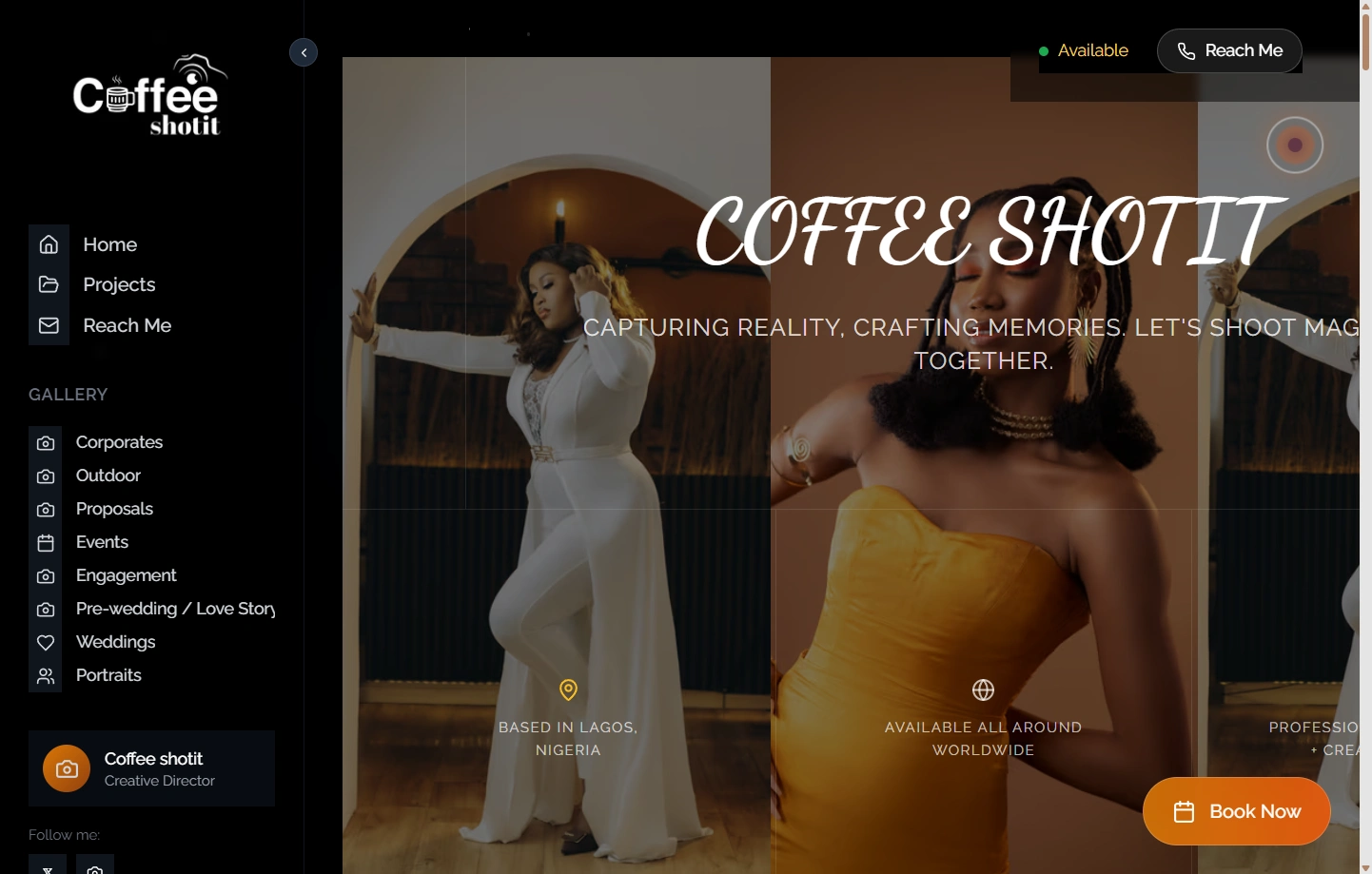Click the Reach Me envelope icon
Image resolution: width=1372 pixels, height=874 pixels.
coord(49,325)
